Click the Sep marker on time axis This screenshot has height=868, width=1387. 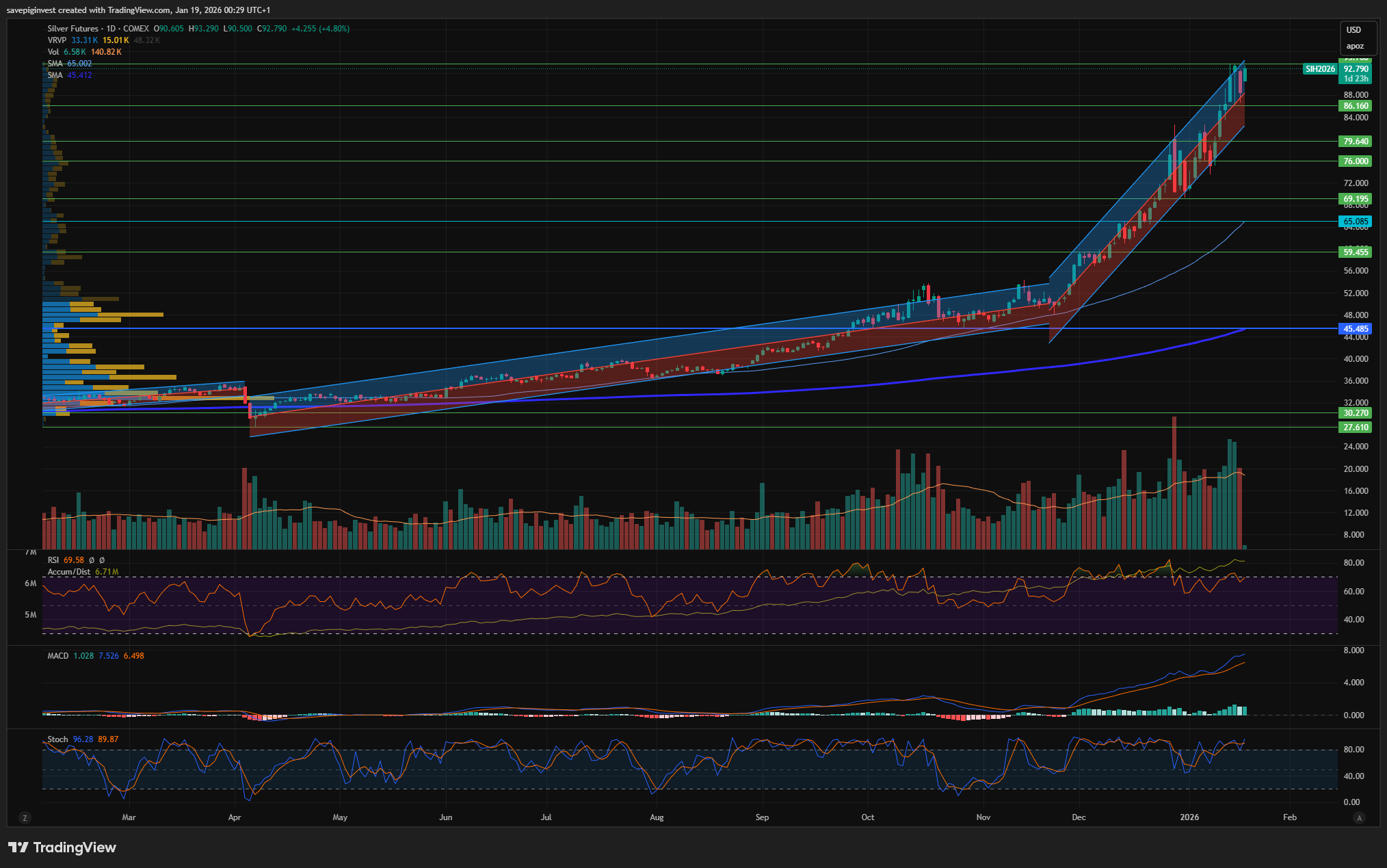[x=762, y=817]
